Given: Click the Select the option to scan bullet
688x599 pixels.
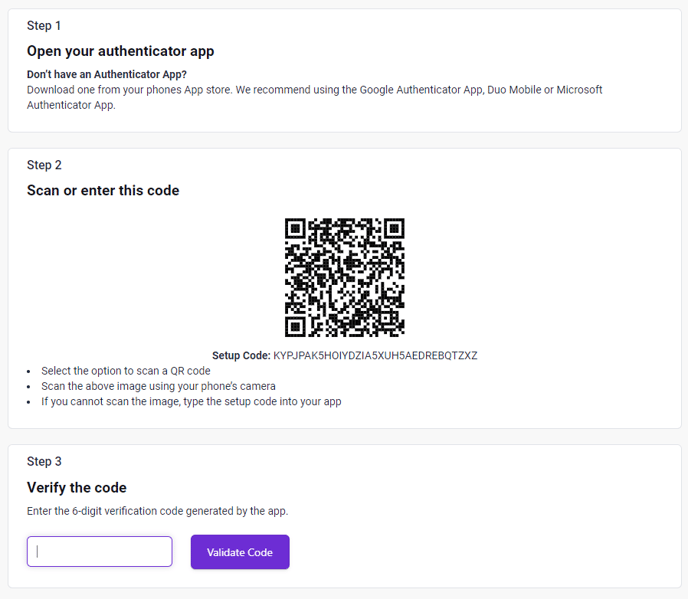Looking at the screenshot, I should pyautogui.click(x=126, y=371).
